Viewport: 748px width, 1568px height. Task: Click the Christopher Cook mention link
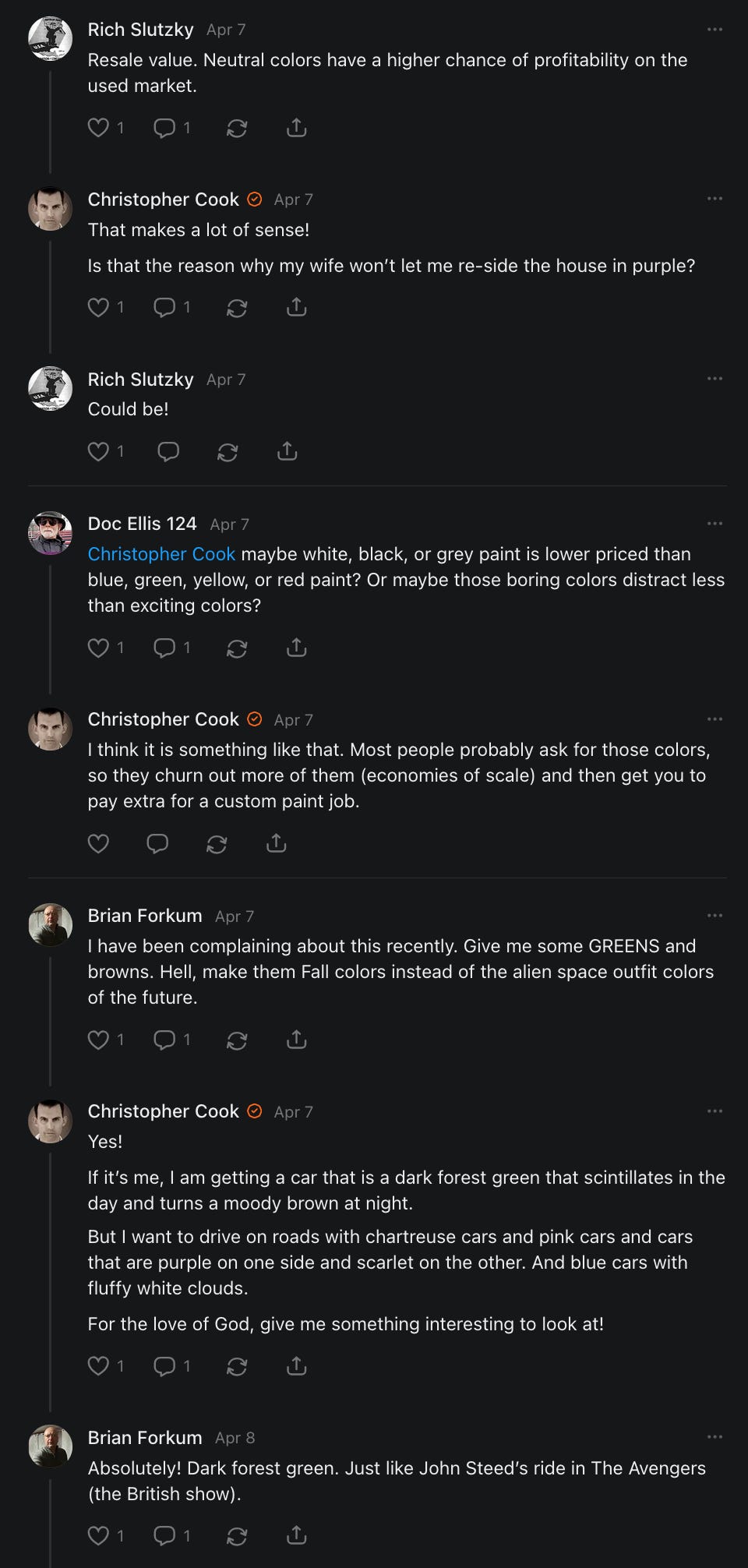161,554
